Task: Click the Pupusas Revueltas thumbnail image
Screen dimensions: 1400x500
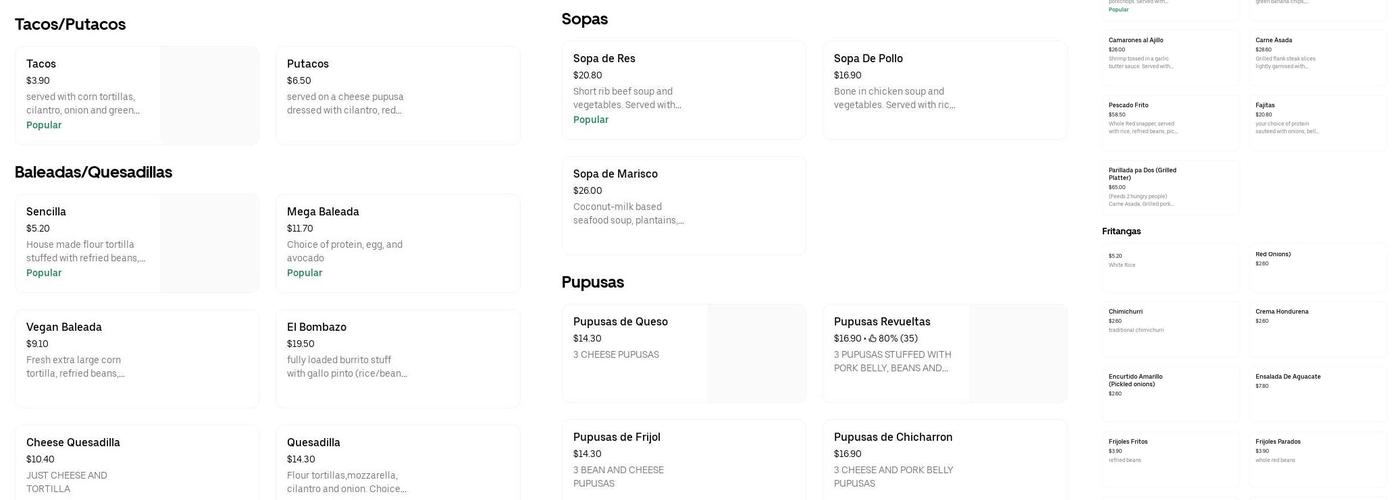Action: pos(1017,353)
